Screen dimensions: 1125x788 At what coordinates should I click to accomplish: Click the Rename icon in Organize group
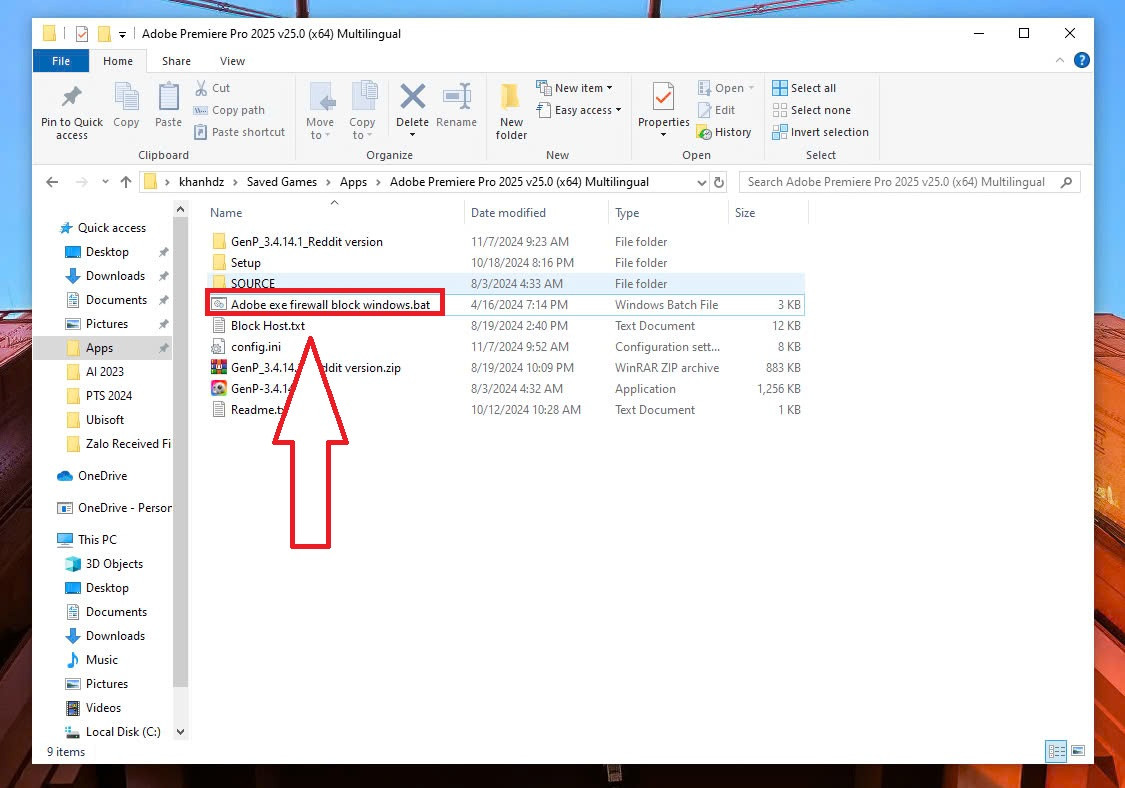coord(456,98)
